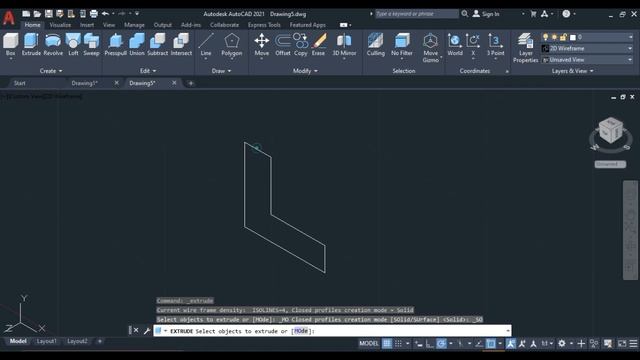
Task: Click the keyword search field
Action: click(417, 14)
